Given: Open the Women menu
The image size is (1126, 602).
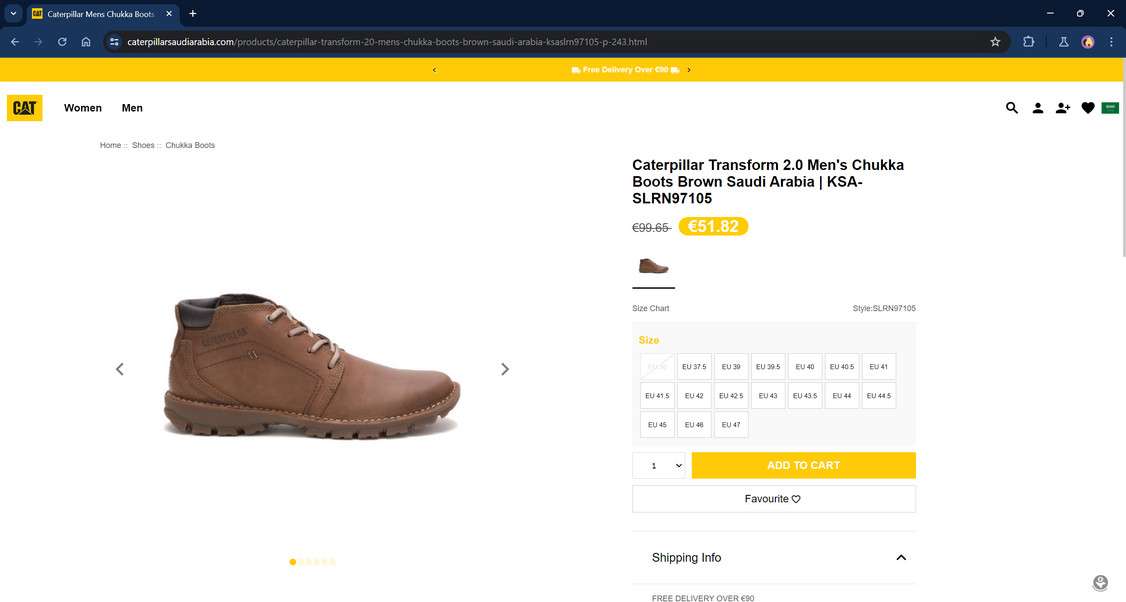Looking at the screenshot, I should 83,108.
